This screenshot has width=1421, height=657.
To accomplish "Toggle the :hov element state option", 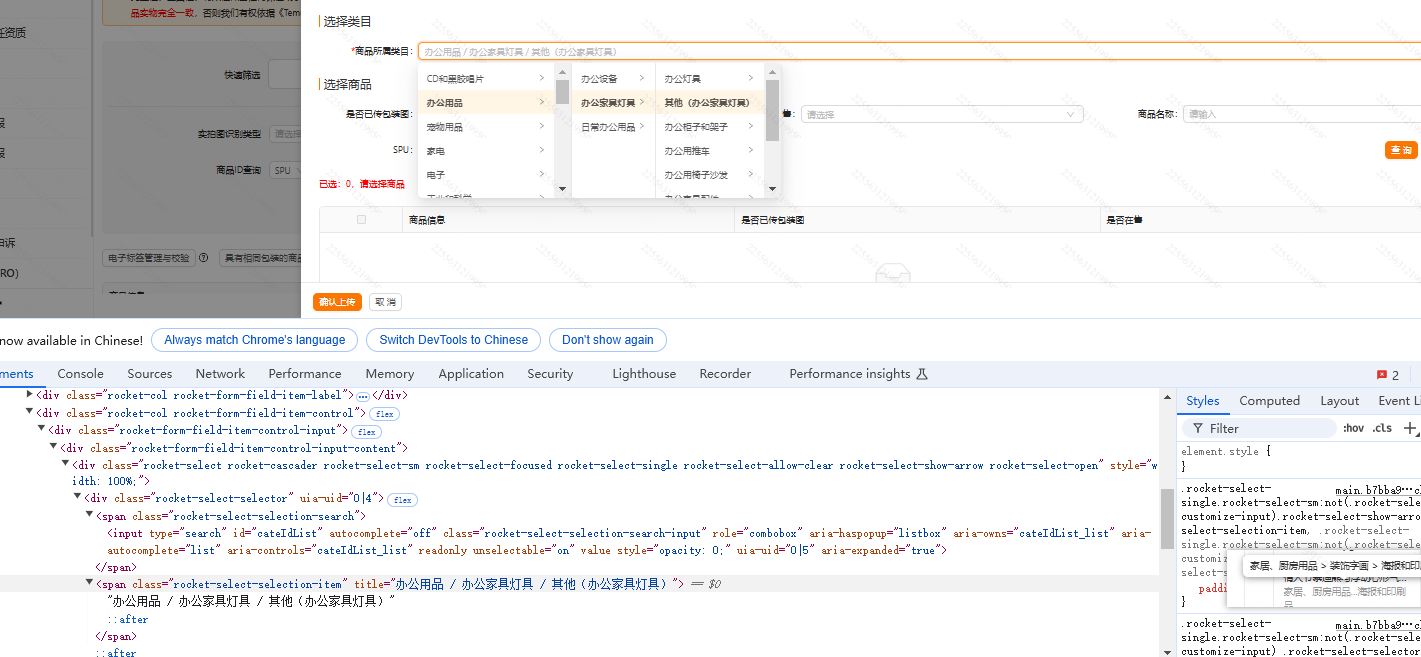I will 1353,428.
